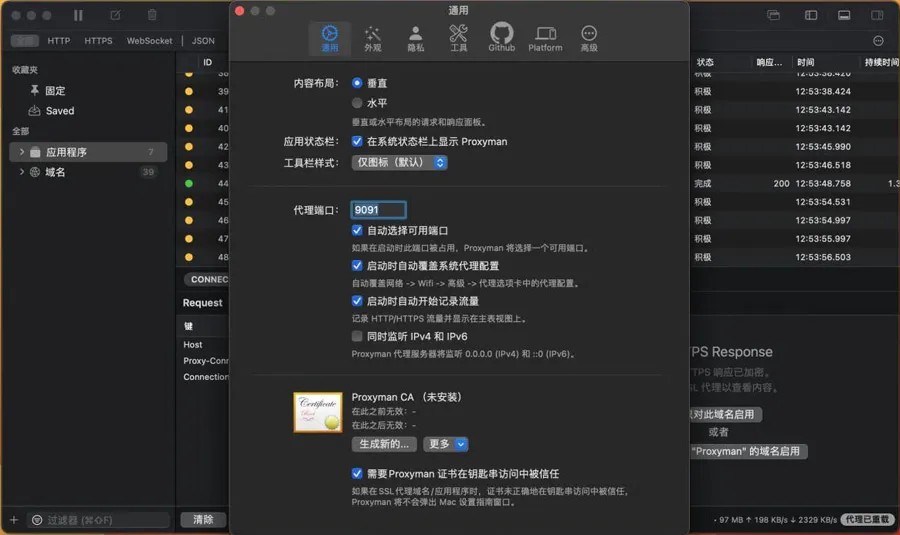
Task: Open the 工具 (Tools) preferences tab
Action: click(458, 39)
